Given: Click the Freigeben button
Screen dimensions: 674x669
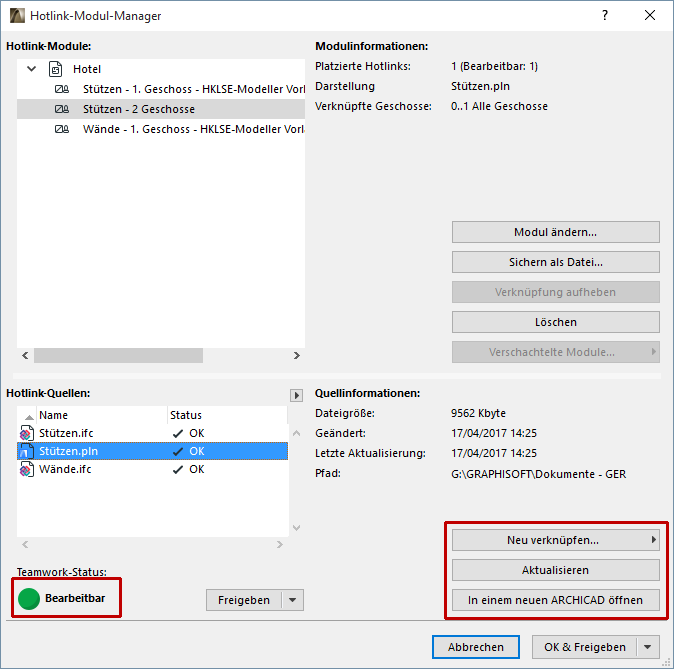Looking at the screenshot, I should [244, 600].
